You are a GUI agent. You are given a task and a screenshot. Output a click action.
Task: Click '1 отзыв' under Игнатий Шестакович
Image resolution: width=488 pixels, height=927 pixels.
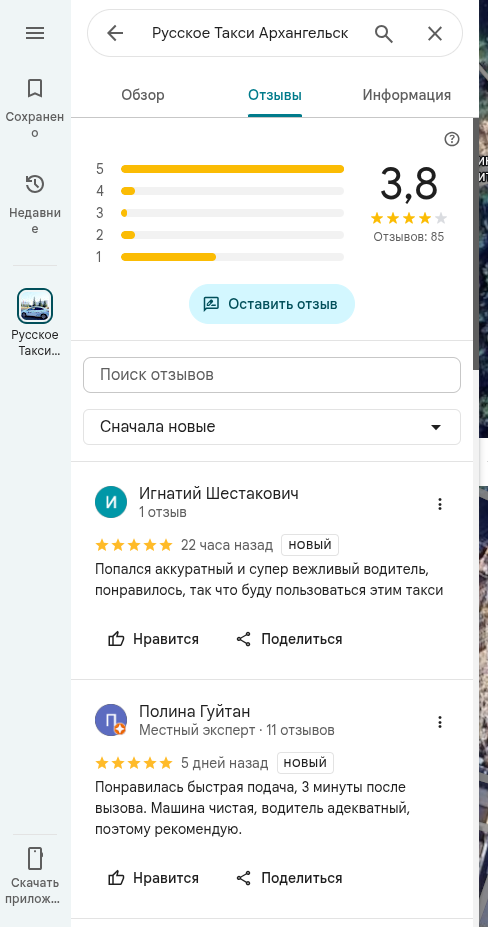pos(163,512)
